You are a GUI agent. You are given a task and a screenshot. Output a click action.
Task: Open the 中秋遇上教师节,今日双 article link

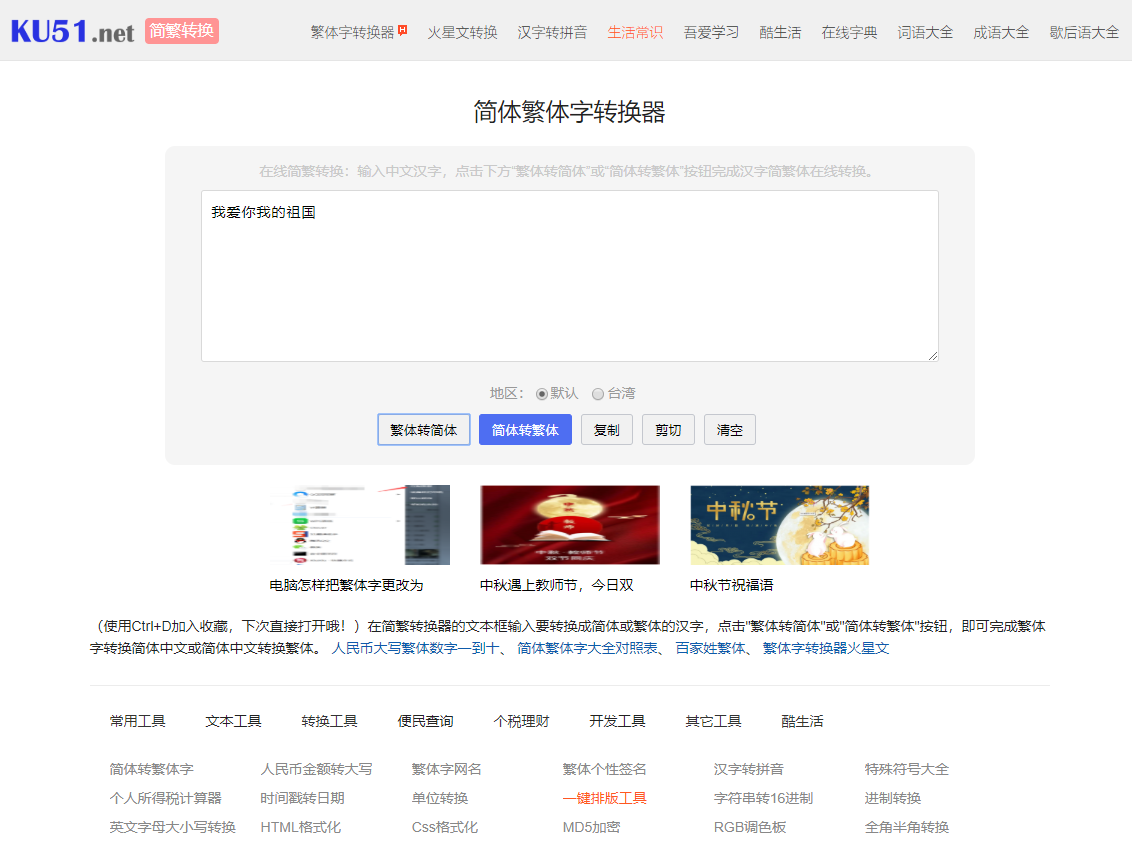(x=557, y=585)
